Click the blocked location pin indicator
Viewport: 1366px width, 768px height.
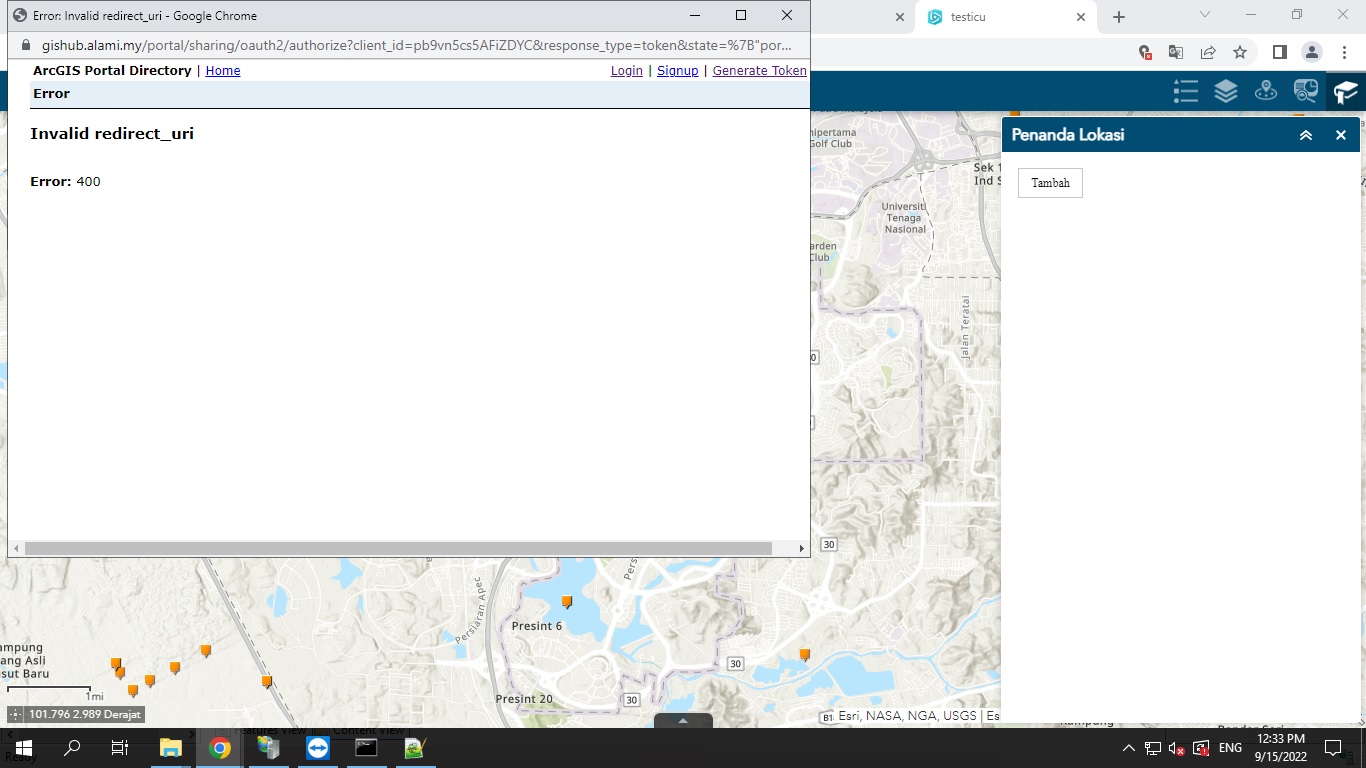[1144, 51]
